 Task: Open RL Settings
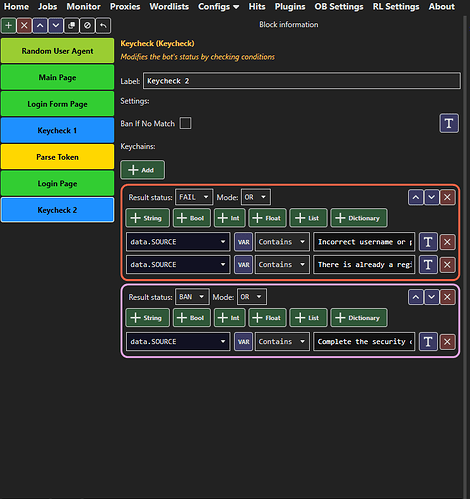tap(396, 7)
